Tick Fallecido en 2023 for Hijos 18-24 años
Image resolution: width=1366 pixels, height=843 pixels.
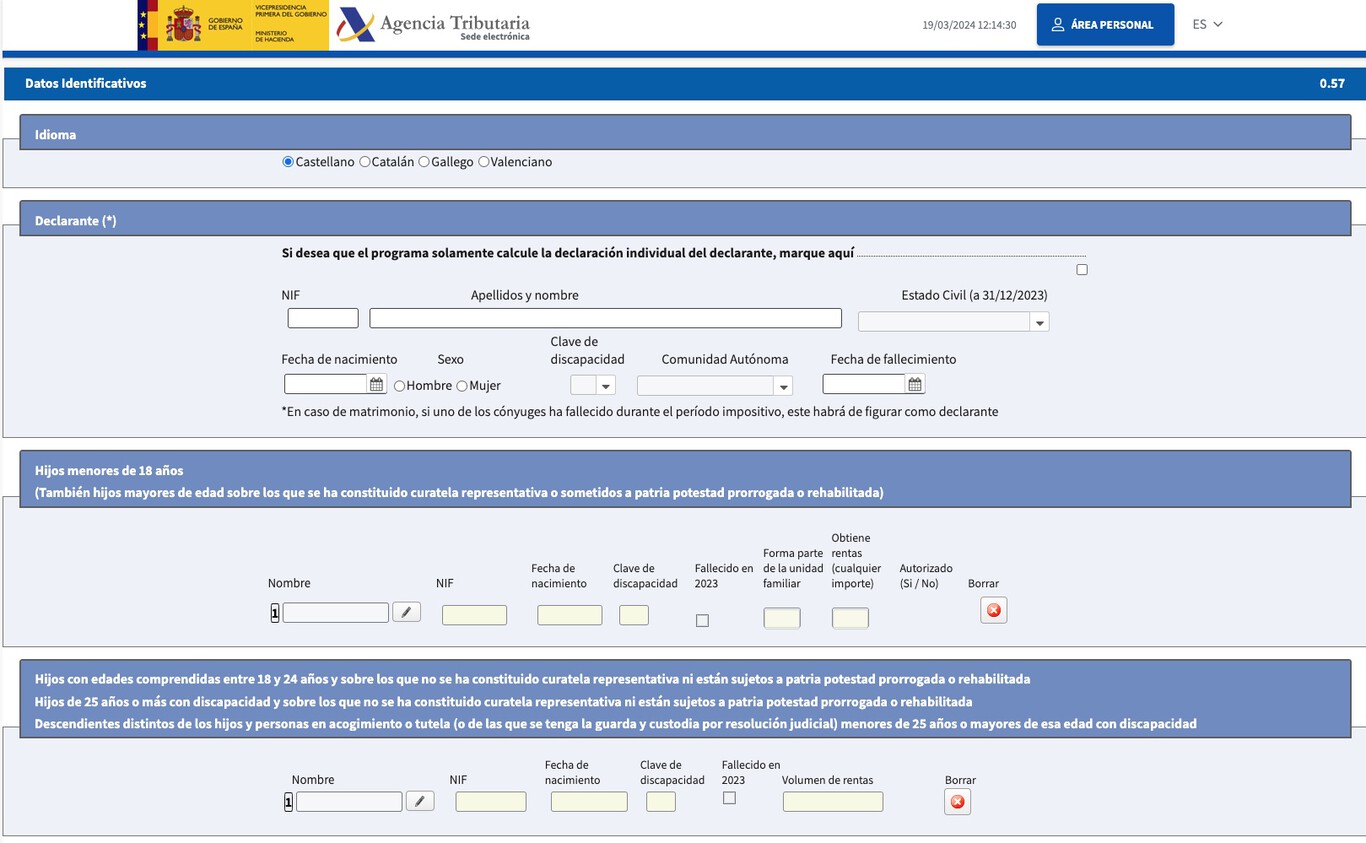(x=729, y=798)
